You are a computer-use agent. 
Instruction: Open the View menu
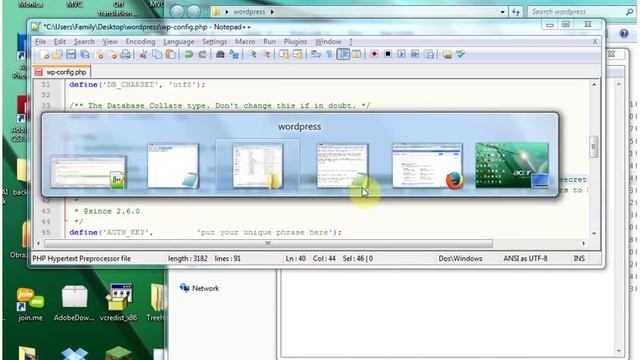pos(110,42)
